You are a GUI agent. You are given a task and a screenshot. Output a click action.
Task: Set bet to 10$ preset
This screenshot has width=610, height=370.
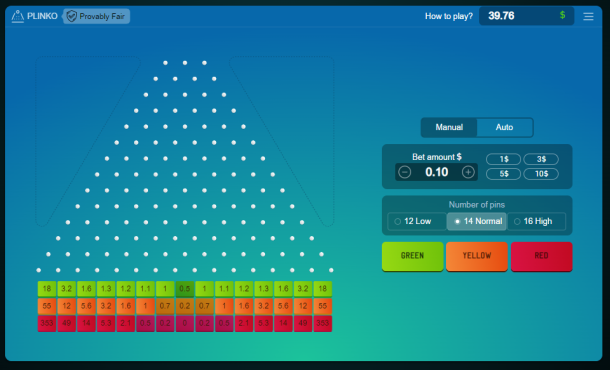click(541, 174)
